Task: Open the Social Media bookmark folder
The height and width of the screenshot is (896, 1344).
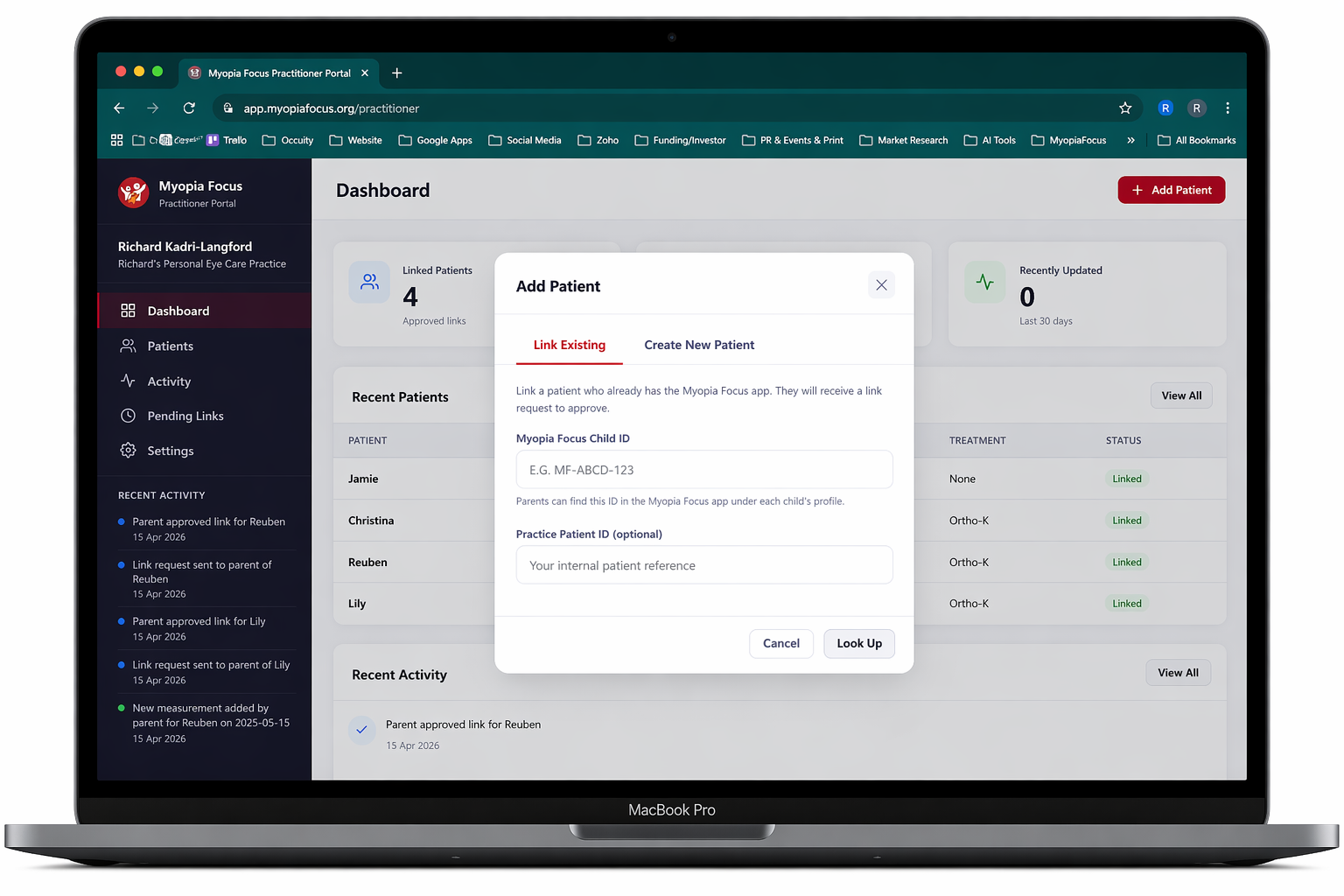Action: tap(525, 140)
